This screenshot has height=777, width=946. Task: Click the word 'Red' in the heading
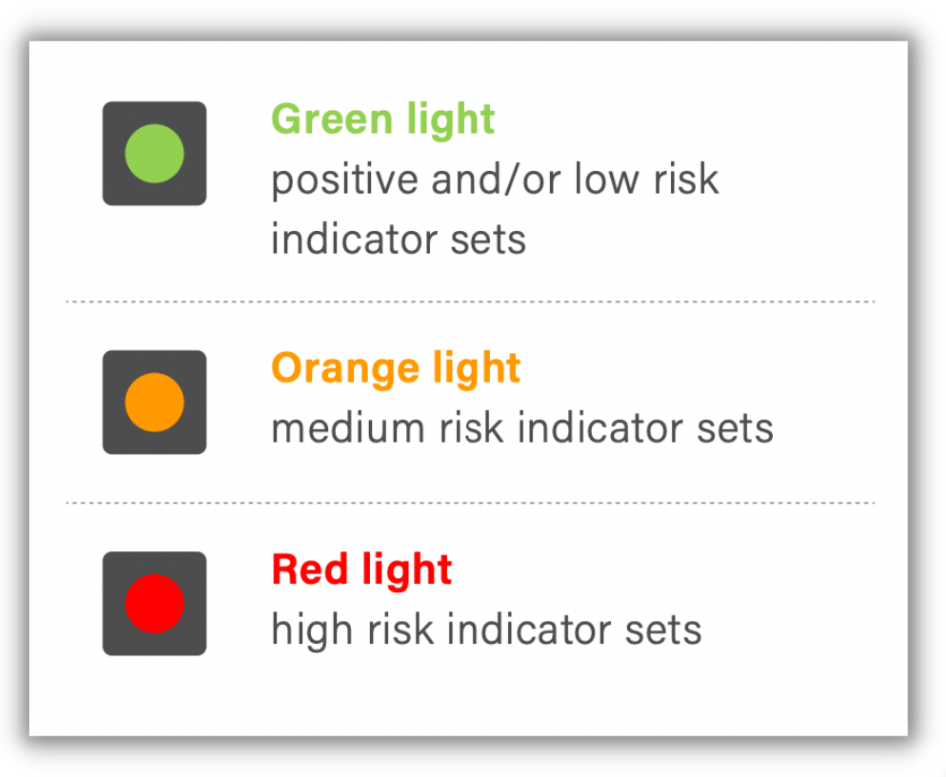pos(310,569)
